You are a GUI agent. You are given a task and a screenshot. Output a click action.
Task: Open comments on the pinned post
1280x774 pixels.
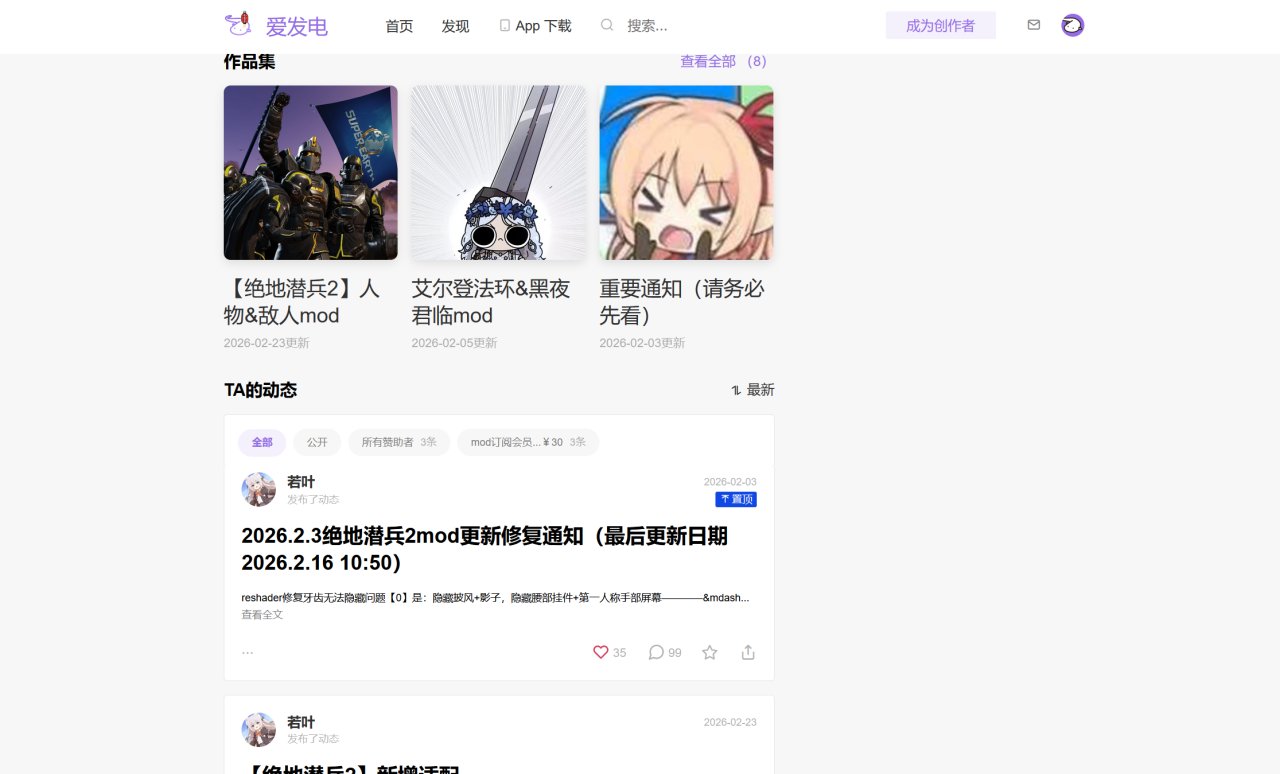tap(656, 652)
